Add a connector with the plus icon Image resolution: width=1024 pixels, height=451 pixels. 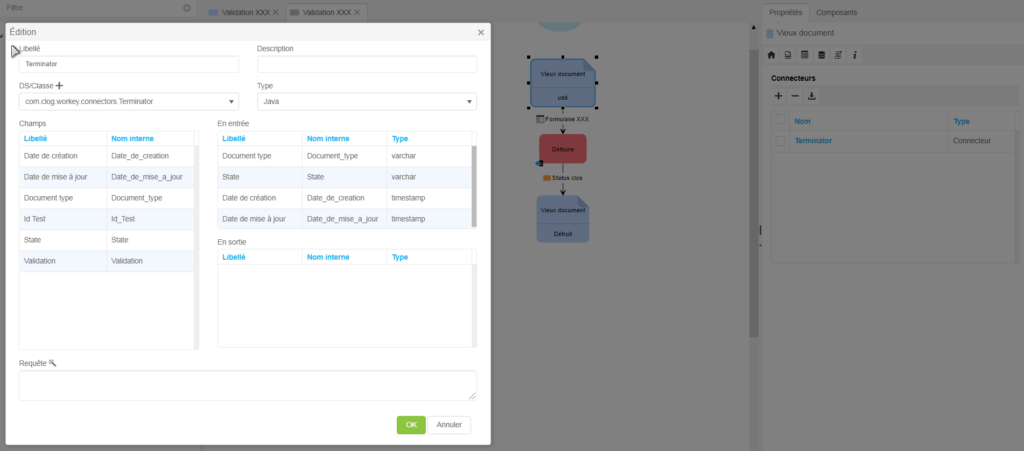point(779,96)
